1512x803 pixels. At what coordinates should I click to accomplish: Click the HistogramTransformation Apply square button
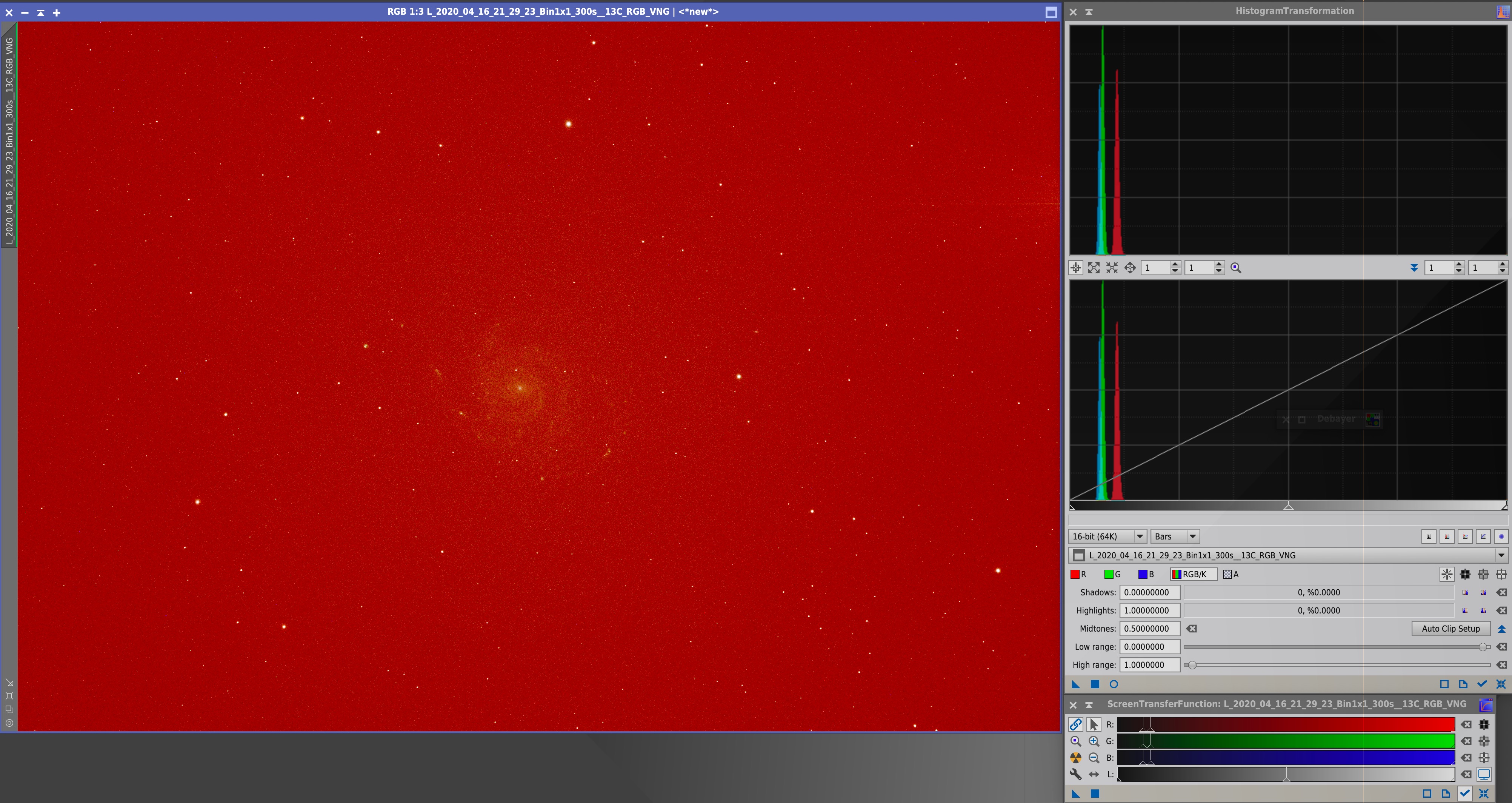coord(1095,684)
